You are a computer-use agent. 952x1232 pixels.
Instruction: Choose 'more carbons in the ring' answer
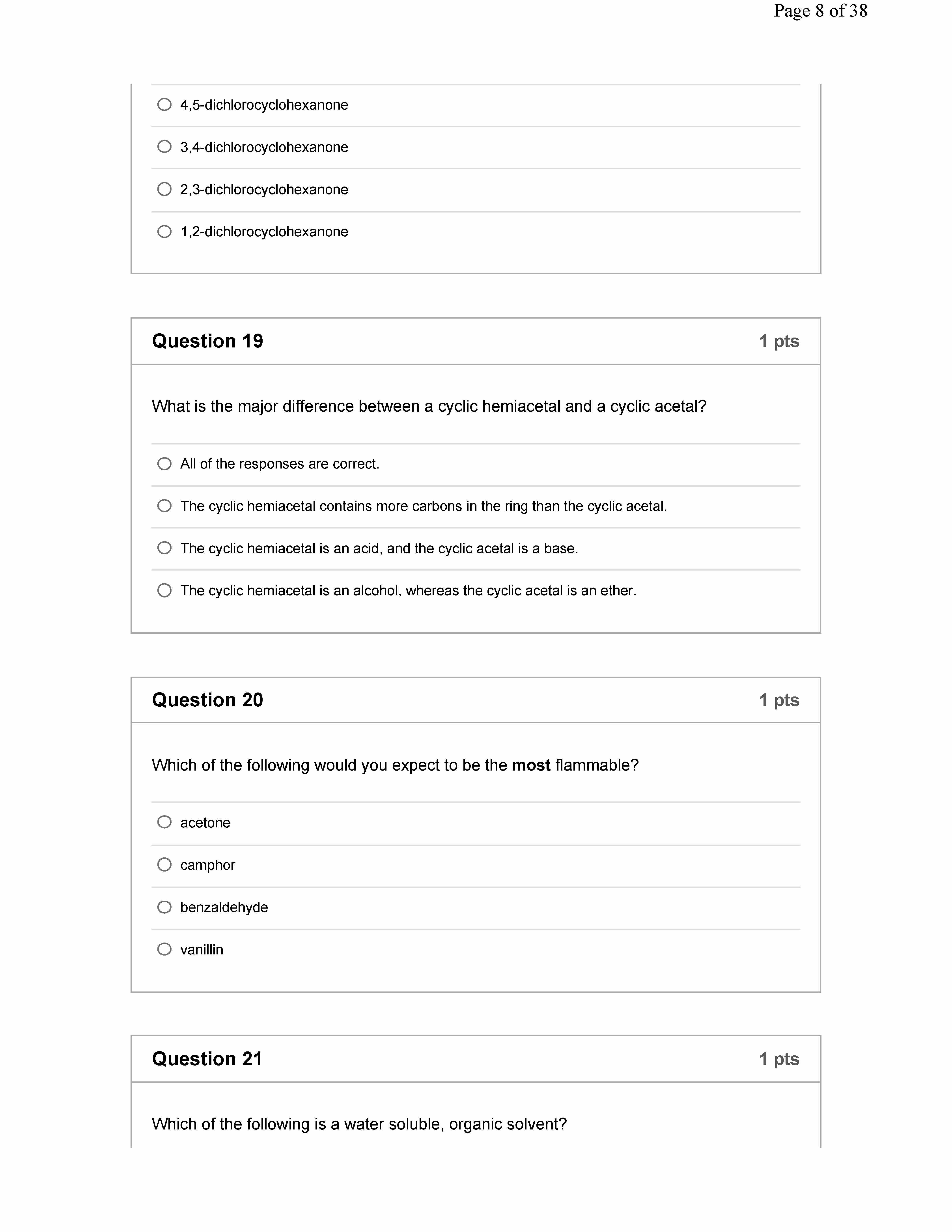[x=164, y=506]
